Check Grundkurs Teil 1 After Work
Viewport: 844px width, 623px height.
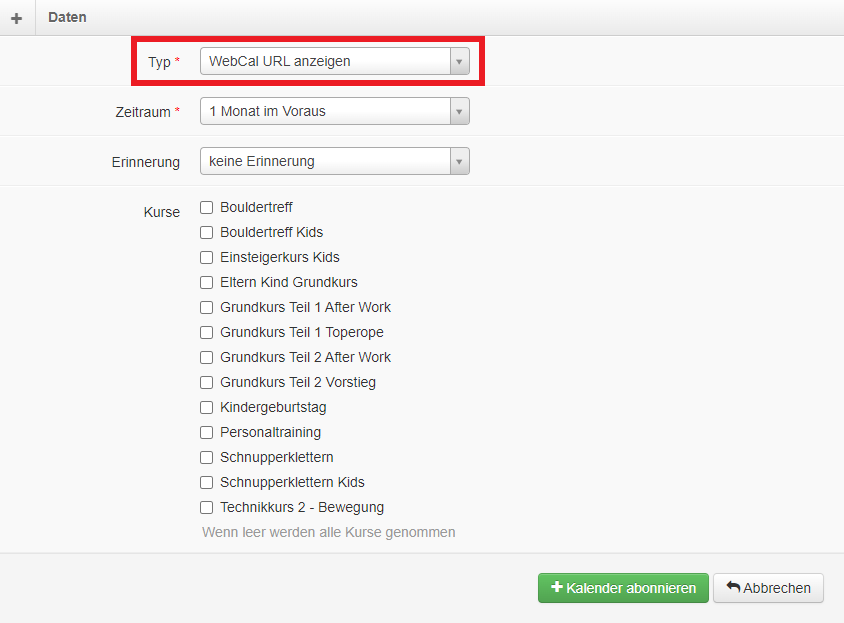click(x=206, y=307)
